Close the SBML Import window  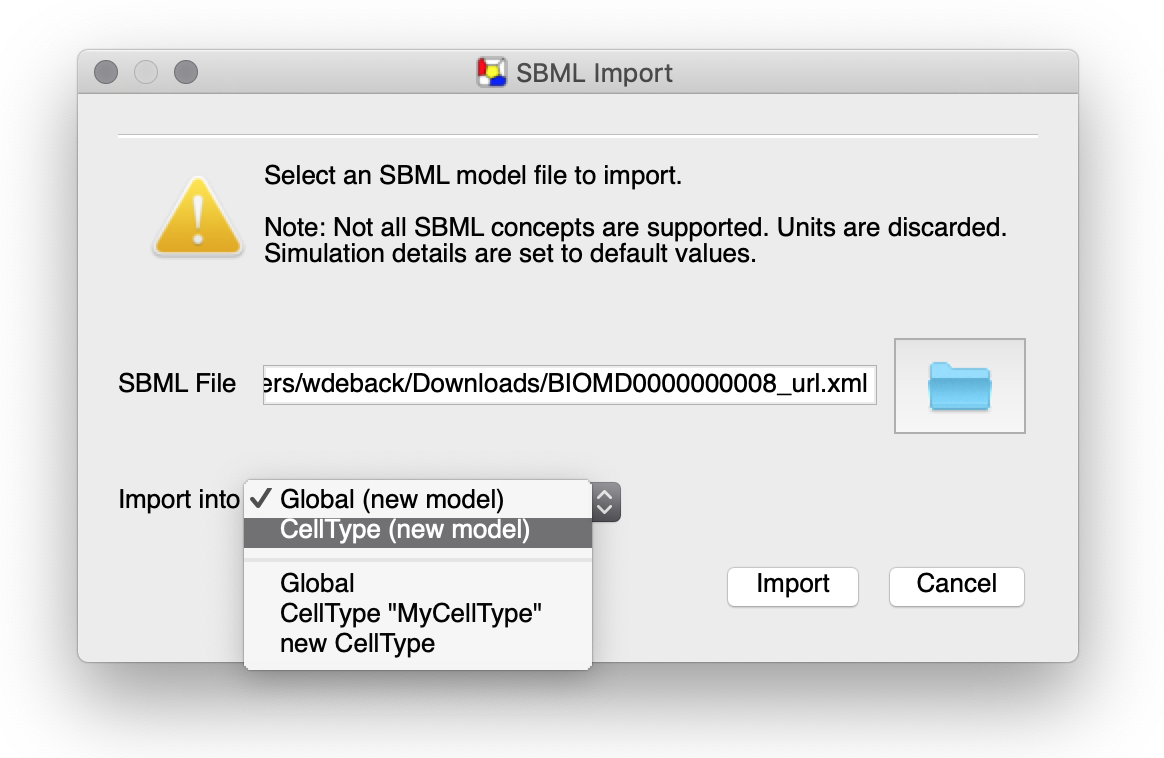click(x=106, y=72)
